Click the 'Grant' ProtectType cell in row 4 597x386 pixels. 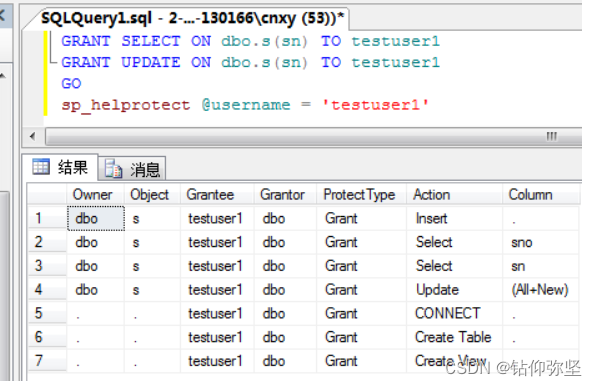[362, 290]
